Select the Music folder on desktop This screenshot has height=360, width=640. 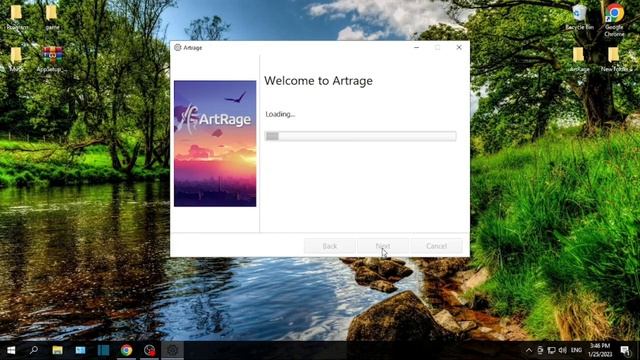pyautogui.click(x=16, y=60)
